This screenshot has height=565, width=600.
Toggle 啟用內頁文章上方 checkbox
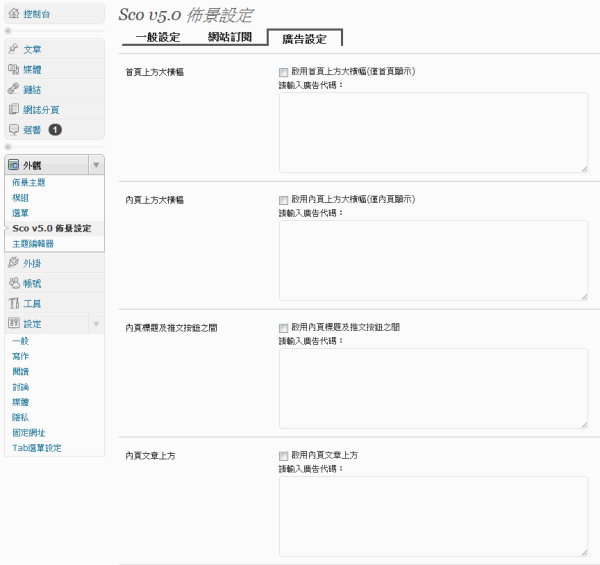click(283, 456)
